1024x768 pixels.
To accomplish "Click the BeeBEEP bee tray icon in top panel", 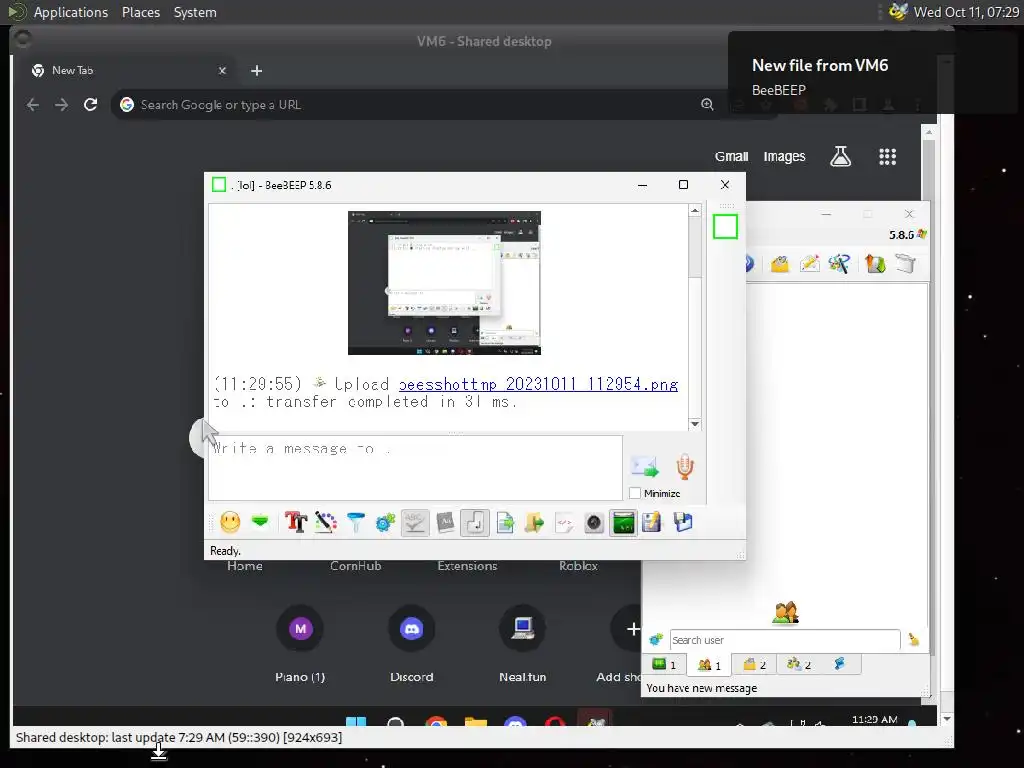I will 898,12.
